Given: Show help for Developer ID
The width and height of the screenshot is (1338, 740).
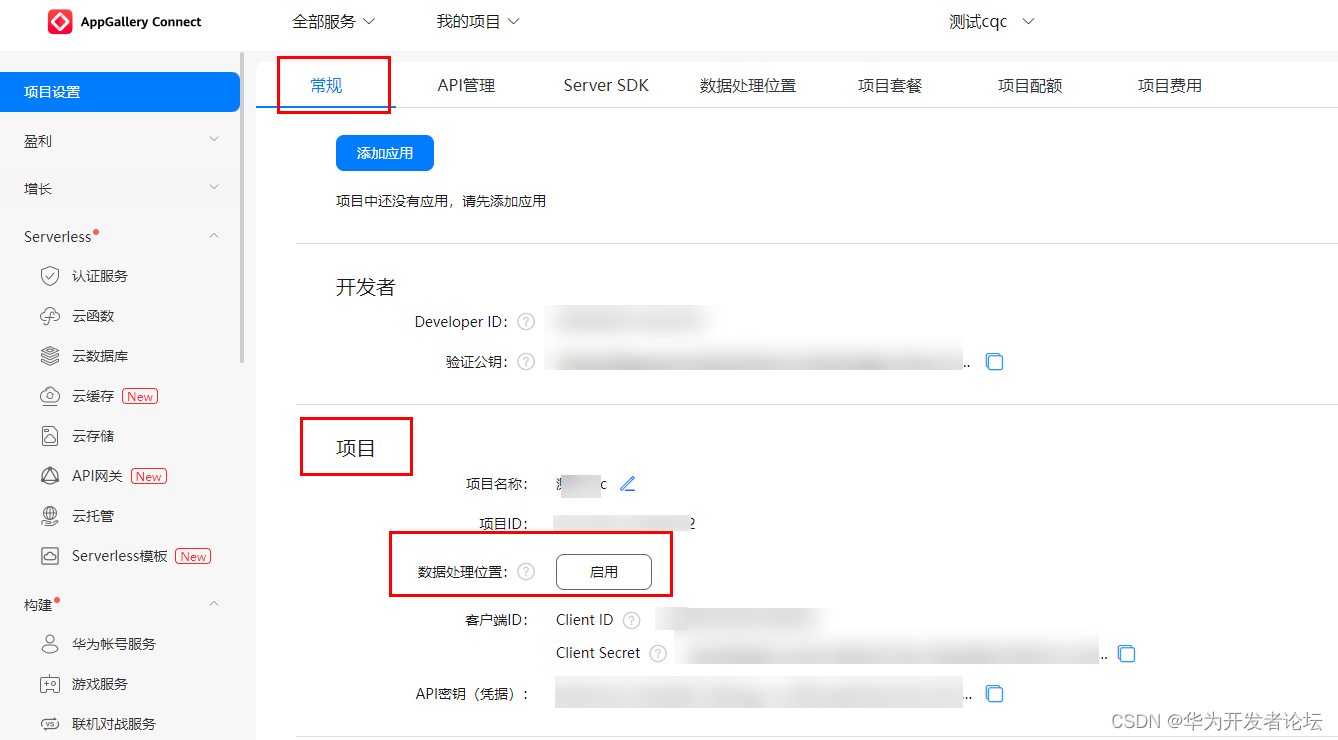Looking at the screenshot, I should pyautogui.click(x=526, y=322).
